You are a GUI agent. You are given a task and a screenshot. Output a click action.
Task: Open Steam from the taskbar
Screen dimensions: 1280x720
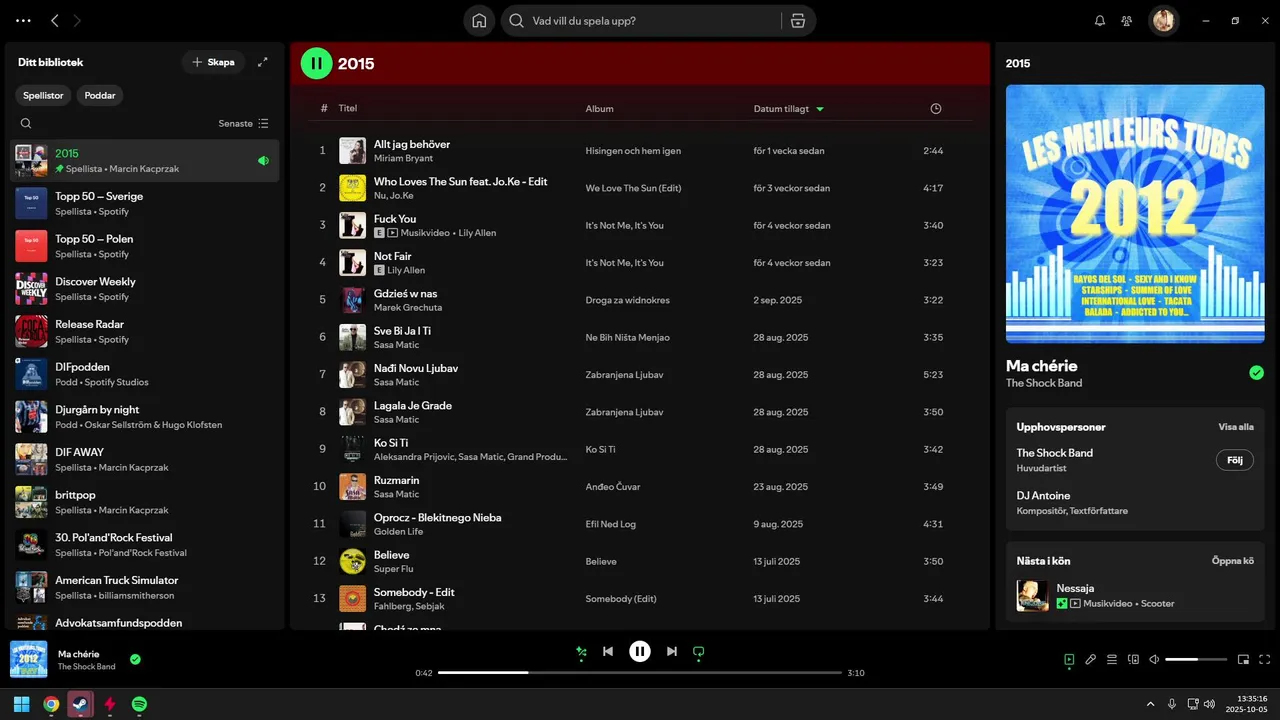[81, 704]
